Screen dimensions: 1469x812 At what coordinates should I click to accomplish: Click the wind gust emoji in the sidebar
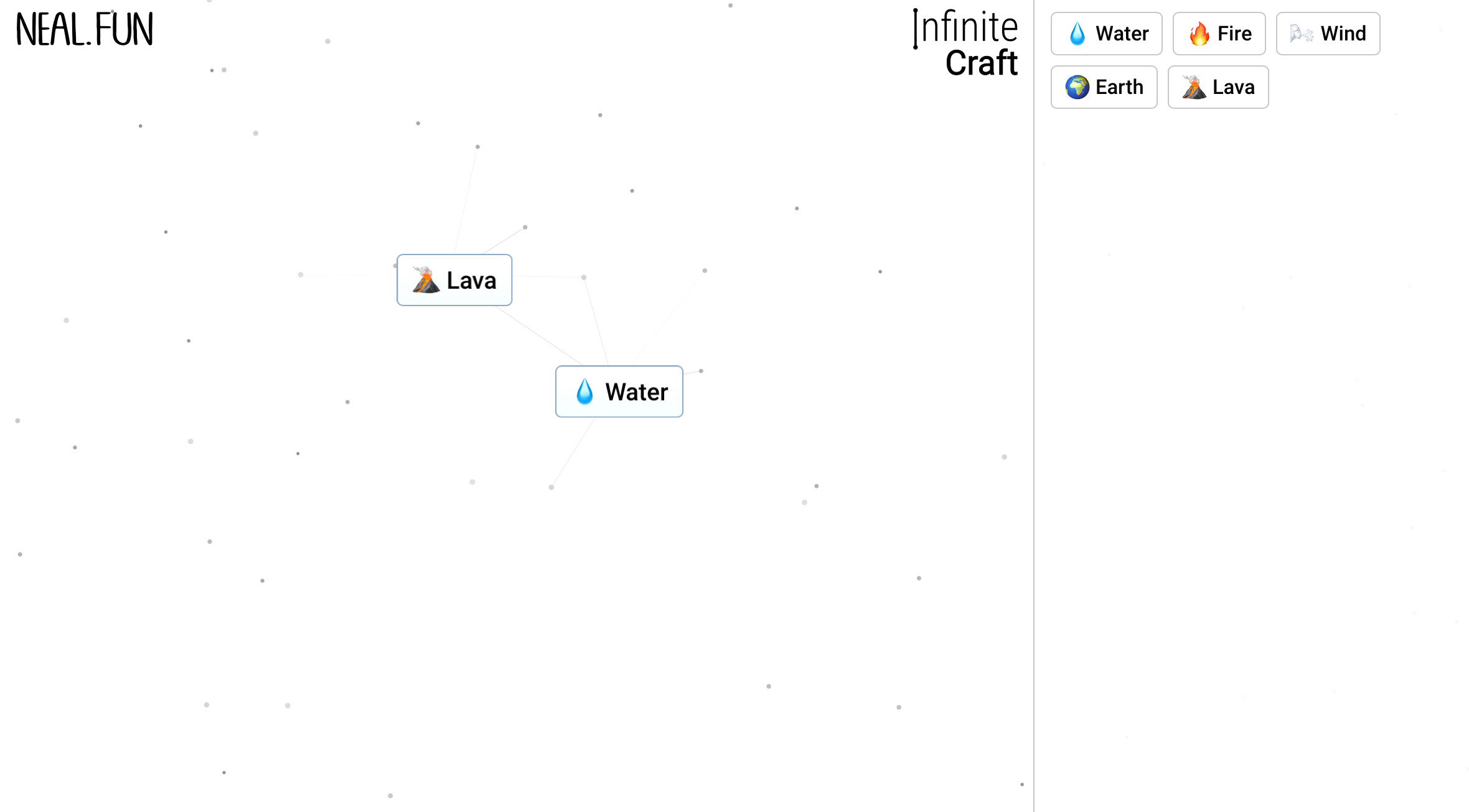[1302, 34]
